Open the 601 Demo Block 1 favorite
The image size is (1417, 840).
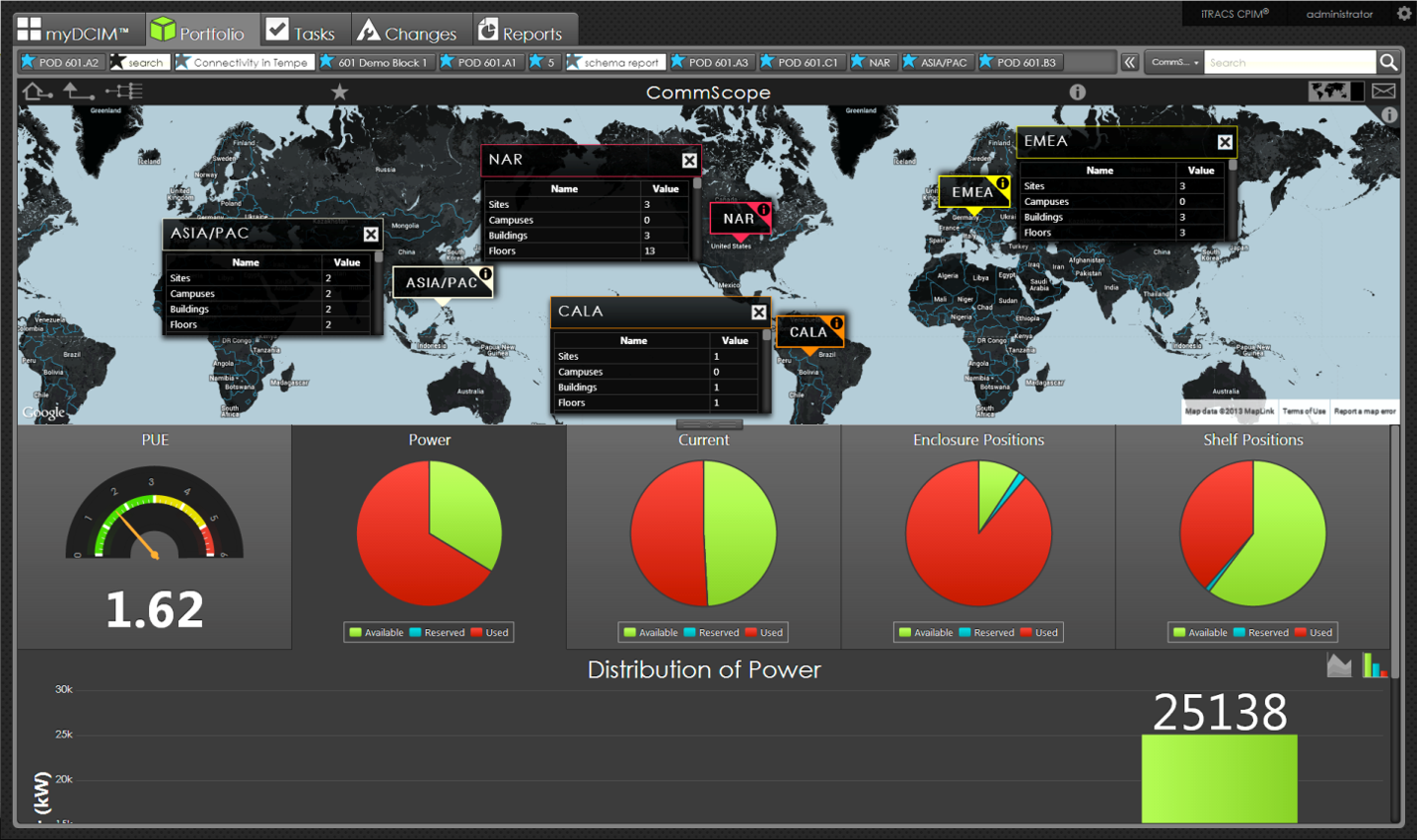[374, 63]
